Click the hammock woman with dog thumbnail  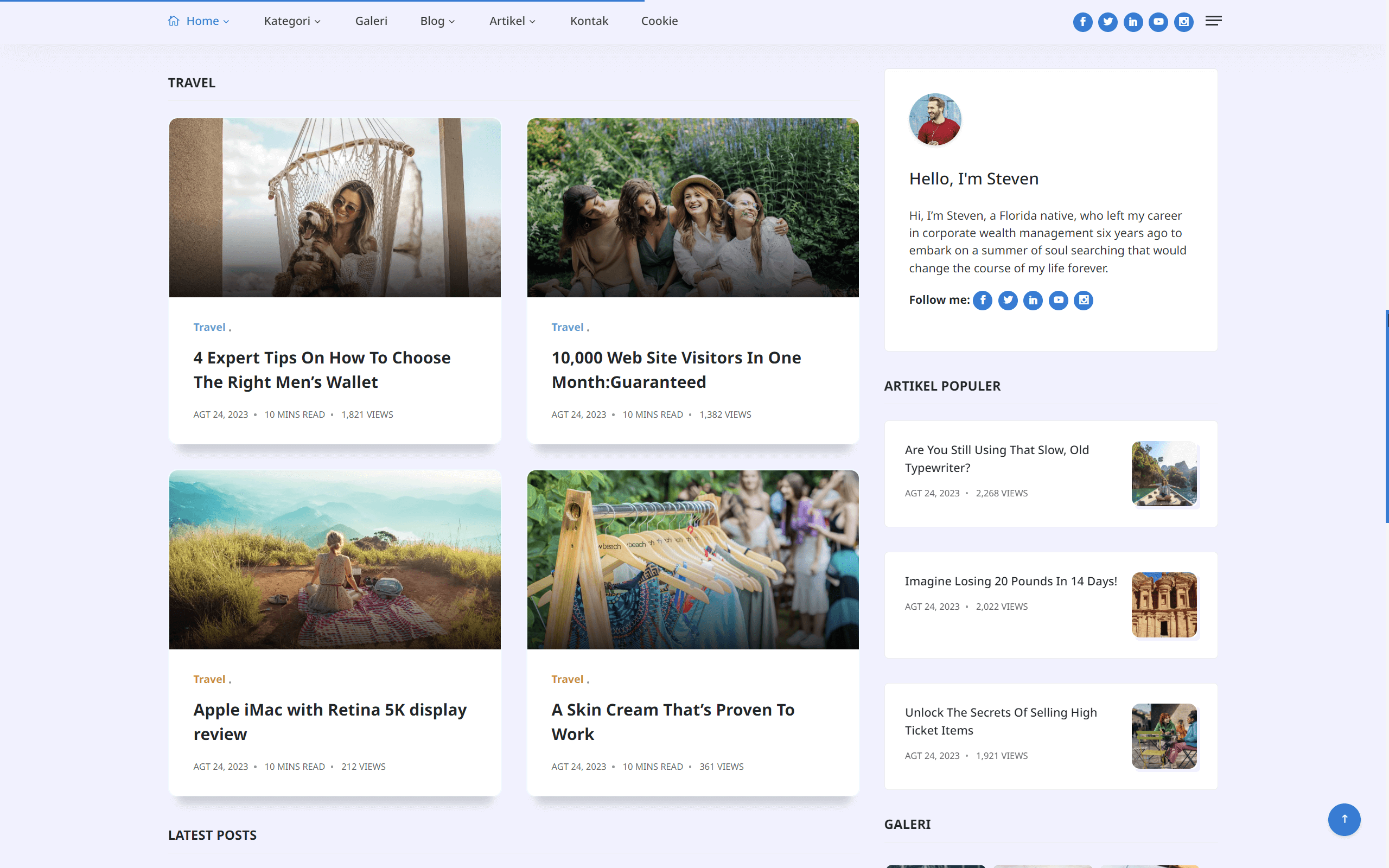click(335, 208)
